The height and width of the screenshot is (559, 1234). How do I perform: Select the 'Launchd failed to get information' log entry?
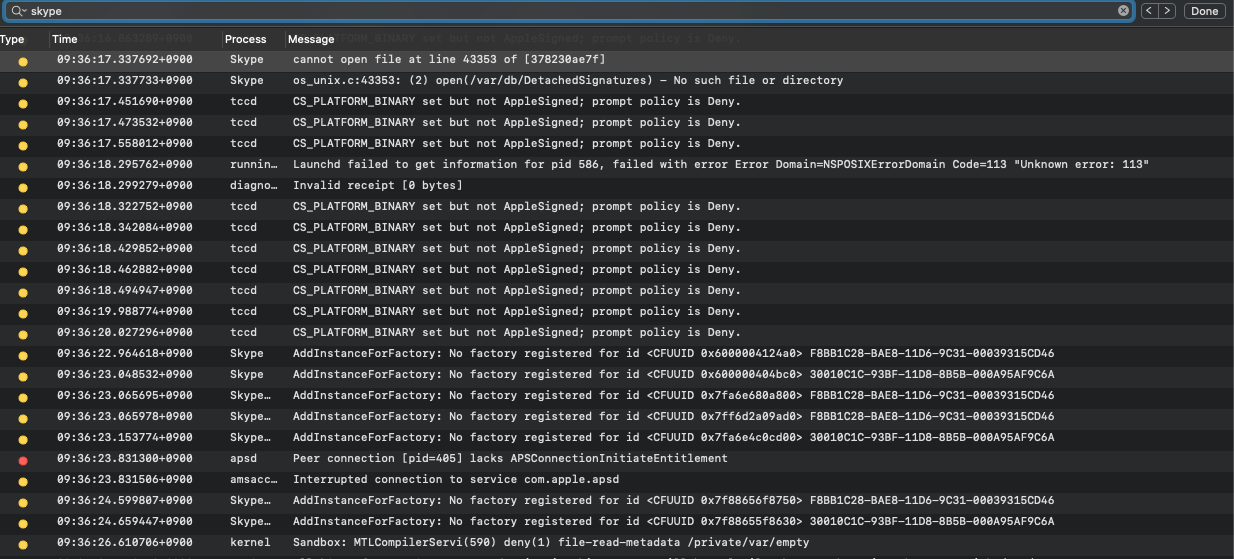[x=720, y=164]
